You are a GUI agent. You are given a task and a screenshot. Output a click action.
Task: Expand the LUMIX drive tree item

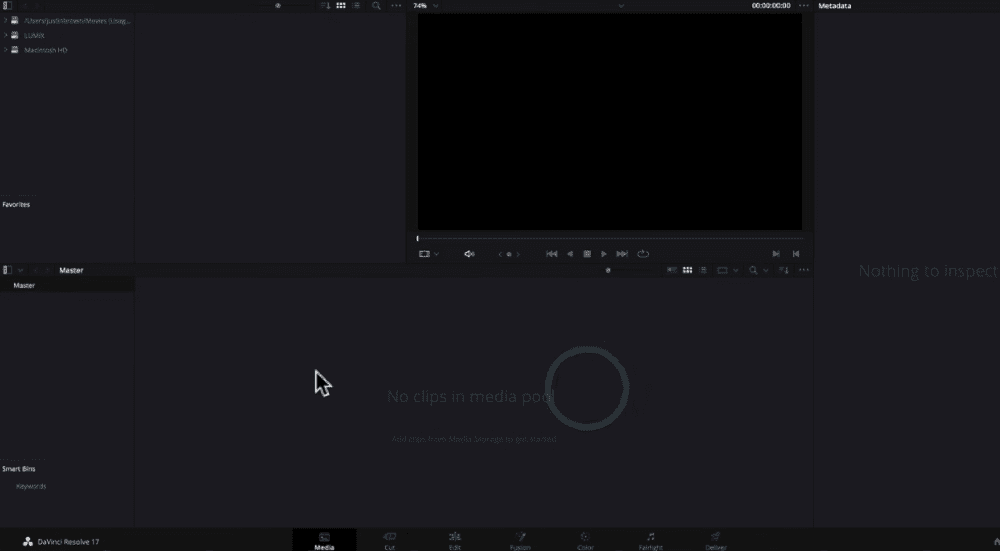tap(5, 34)
